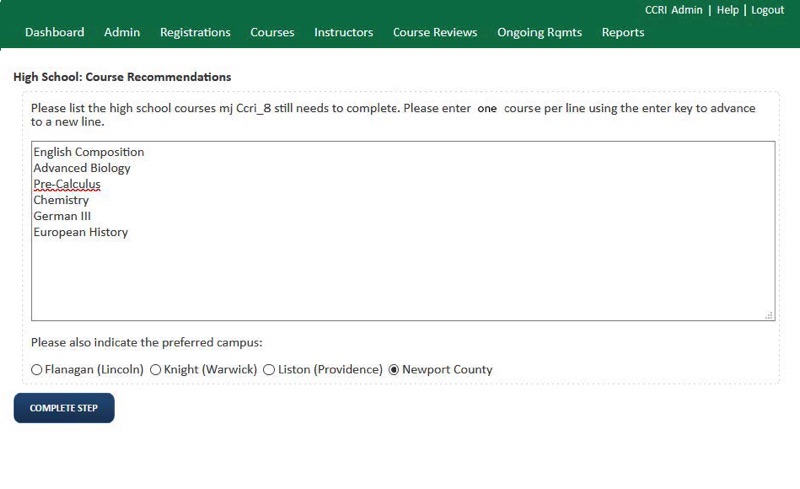Choose the Knight (Warwick) campus option
800x489 pixels.
(x=156, y=370)
